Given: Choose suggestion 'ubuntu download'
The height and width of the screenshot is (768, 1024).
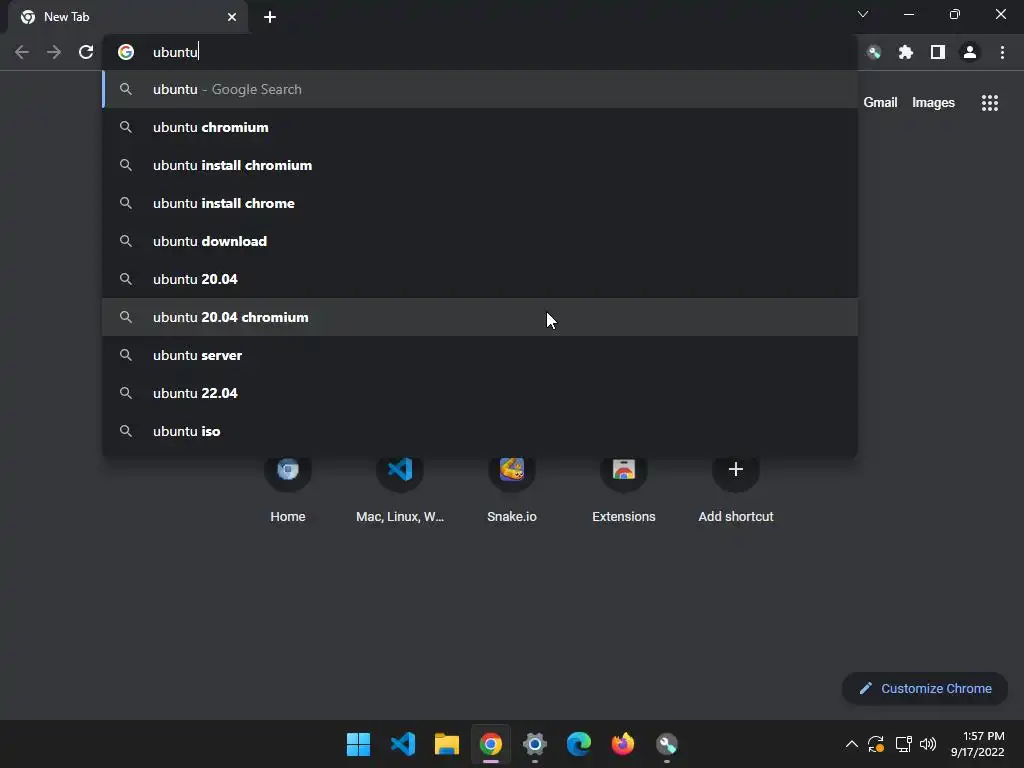Looking at the screenshot, I should 480,241.
